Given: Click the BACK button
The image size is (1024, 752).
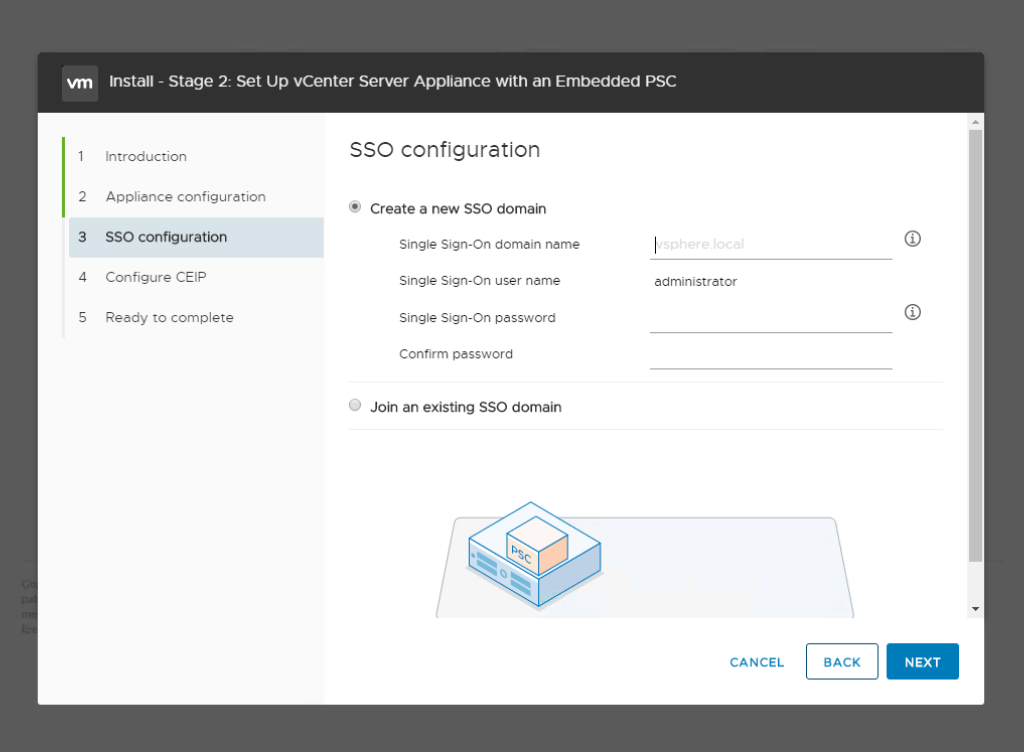Looking at the screenshot, I should click(x=842, y=662).
